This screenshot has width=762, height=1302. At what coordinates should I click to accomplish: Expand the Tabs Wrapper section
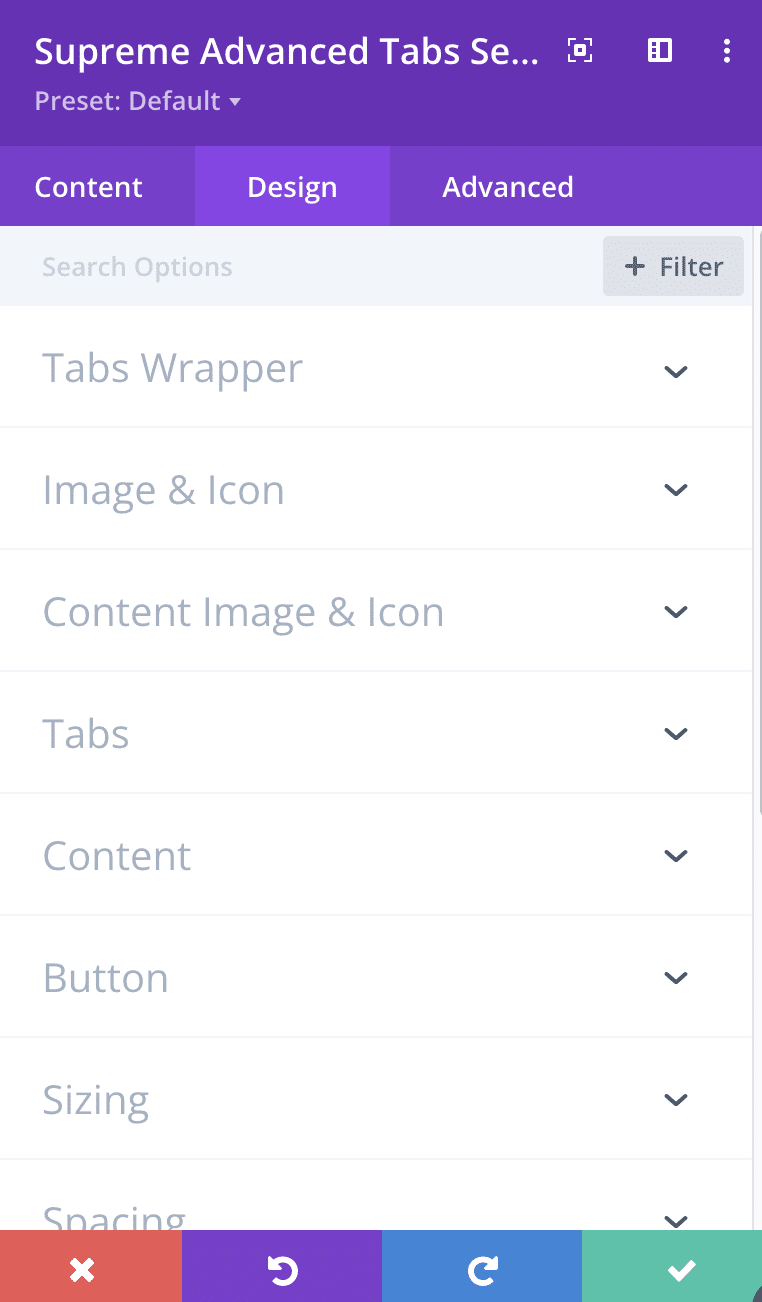click(x=376, y=369)
